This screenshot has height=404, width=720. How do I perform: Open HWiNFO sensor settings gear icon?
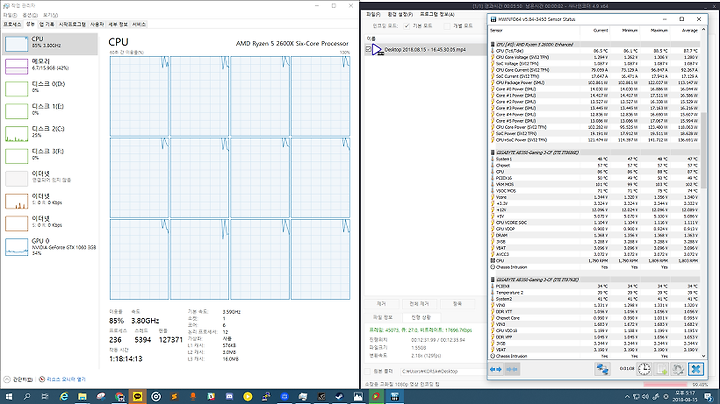[x=678, y=369]
